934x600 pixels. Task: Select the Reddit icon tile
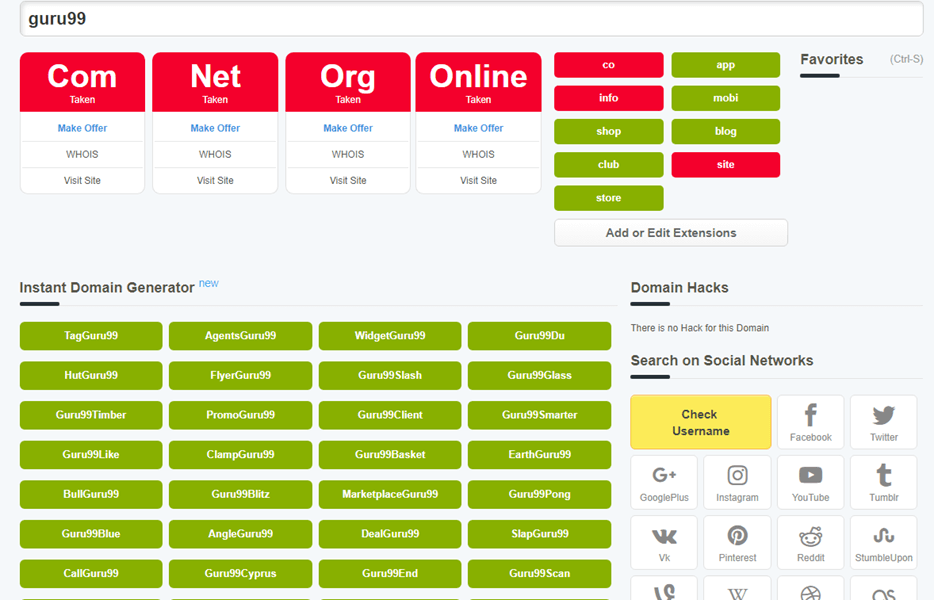(x=810, y=543)
